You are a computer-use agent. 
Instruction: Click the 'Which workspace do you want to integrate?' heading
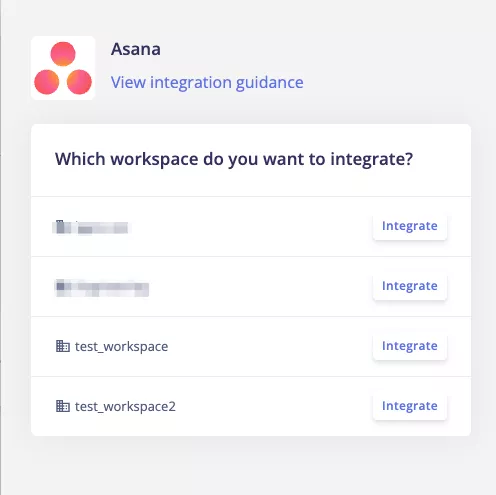pos(234,159)
